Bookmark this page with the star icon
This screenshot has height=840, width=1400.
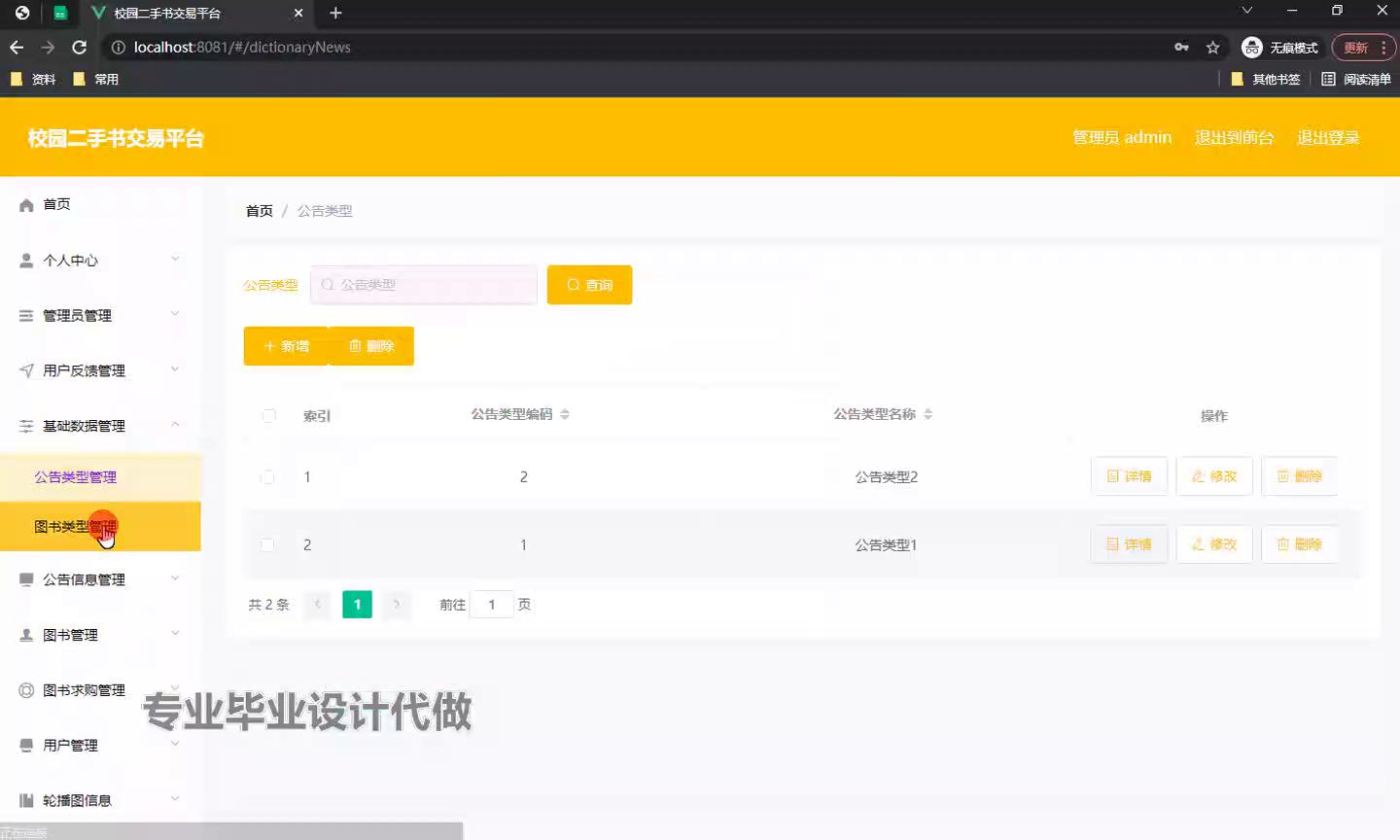(x=1212, y=48)
